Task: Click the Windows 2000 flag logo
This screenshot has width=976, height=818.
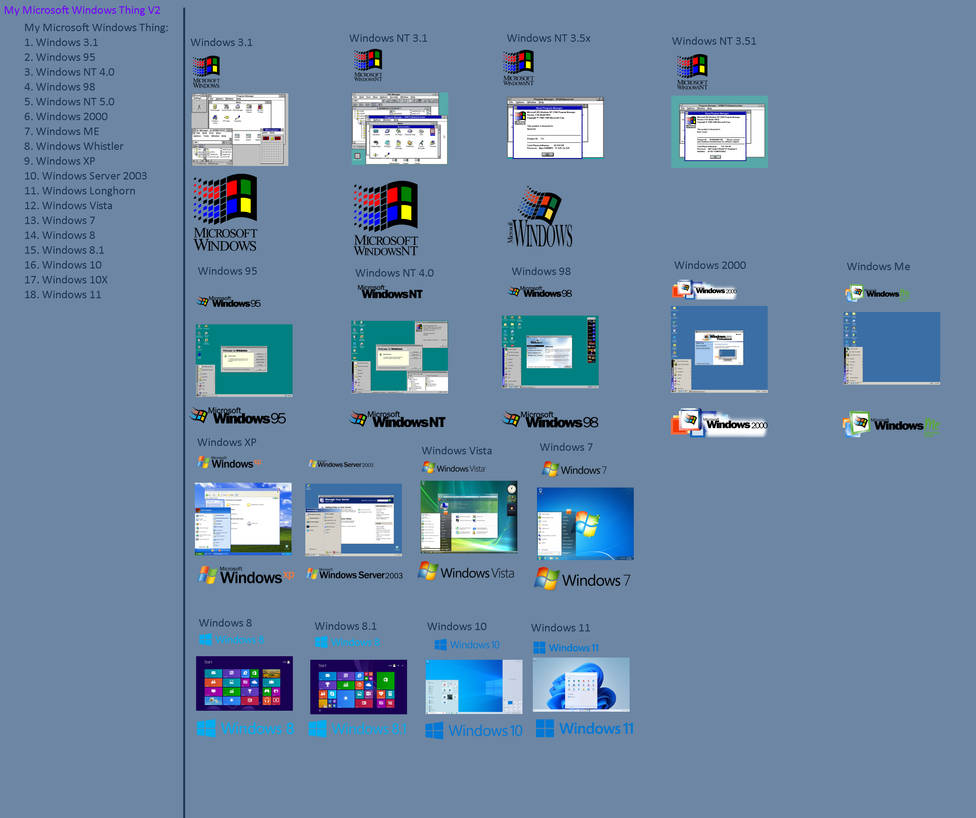Action: tap(719, 422)
